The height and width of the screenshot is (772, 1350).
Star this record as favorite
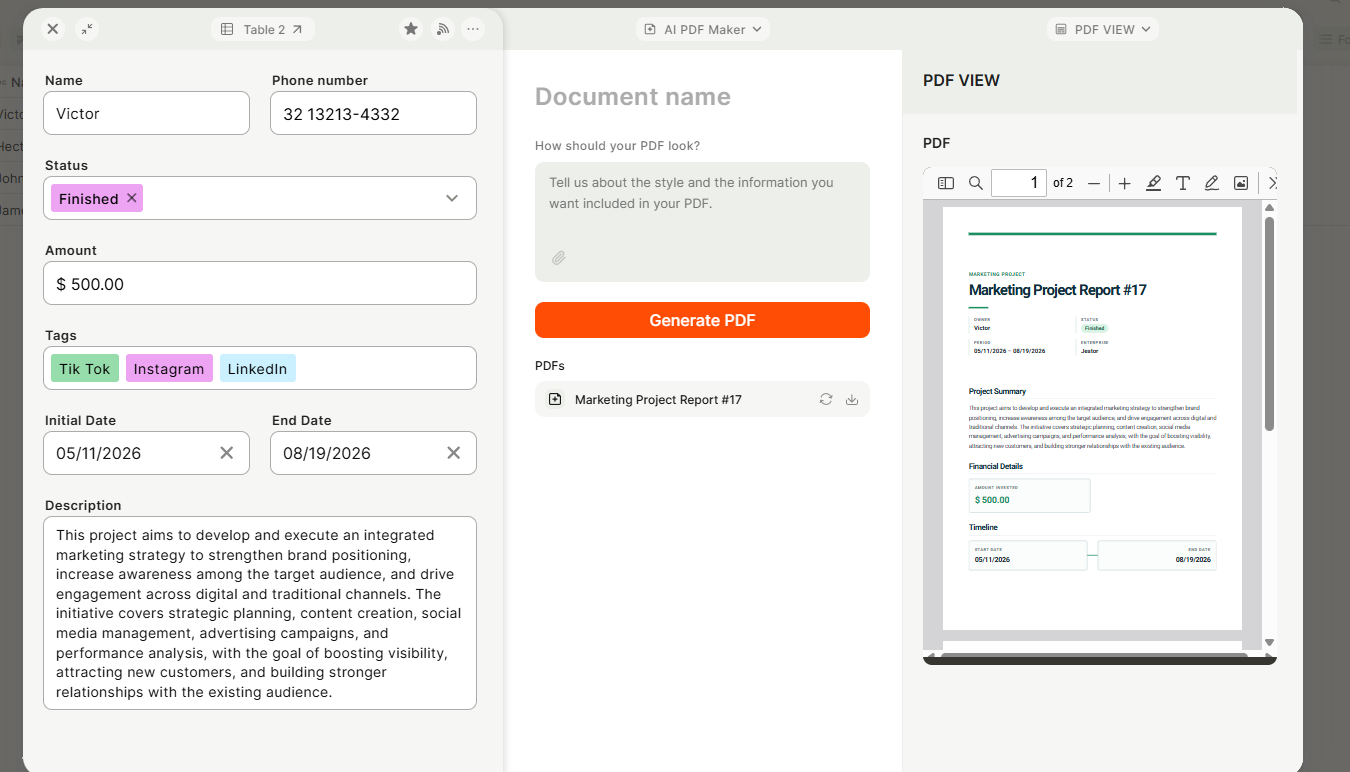410,29
